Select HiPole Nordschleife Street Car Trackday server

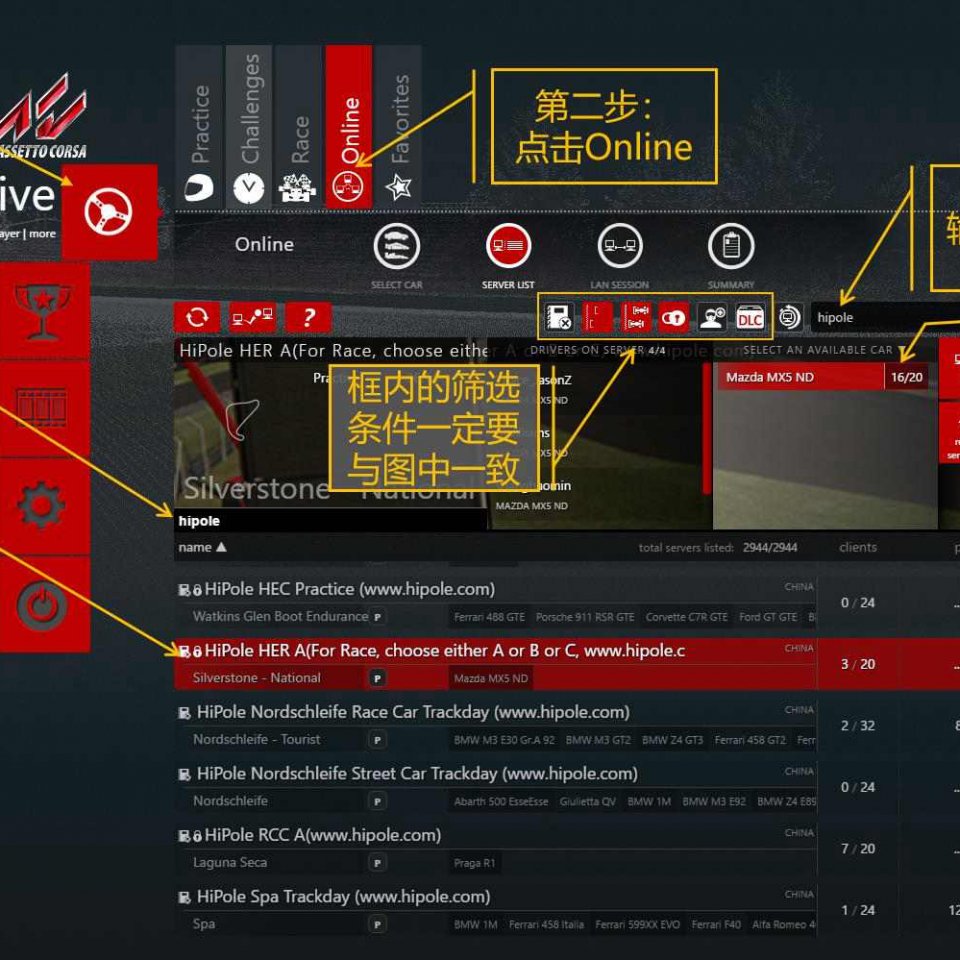point(495,787)
